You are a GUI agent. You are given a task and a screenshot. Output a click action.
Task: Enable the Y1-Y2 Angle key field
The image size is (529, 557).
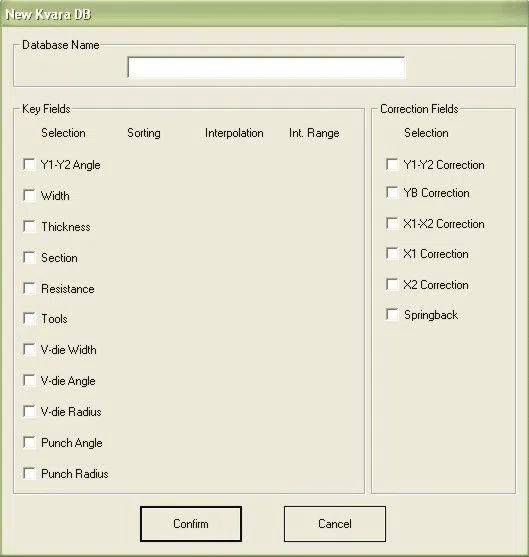pyautogui.click(x=29, y=164)
